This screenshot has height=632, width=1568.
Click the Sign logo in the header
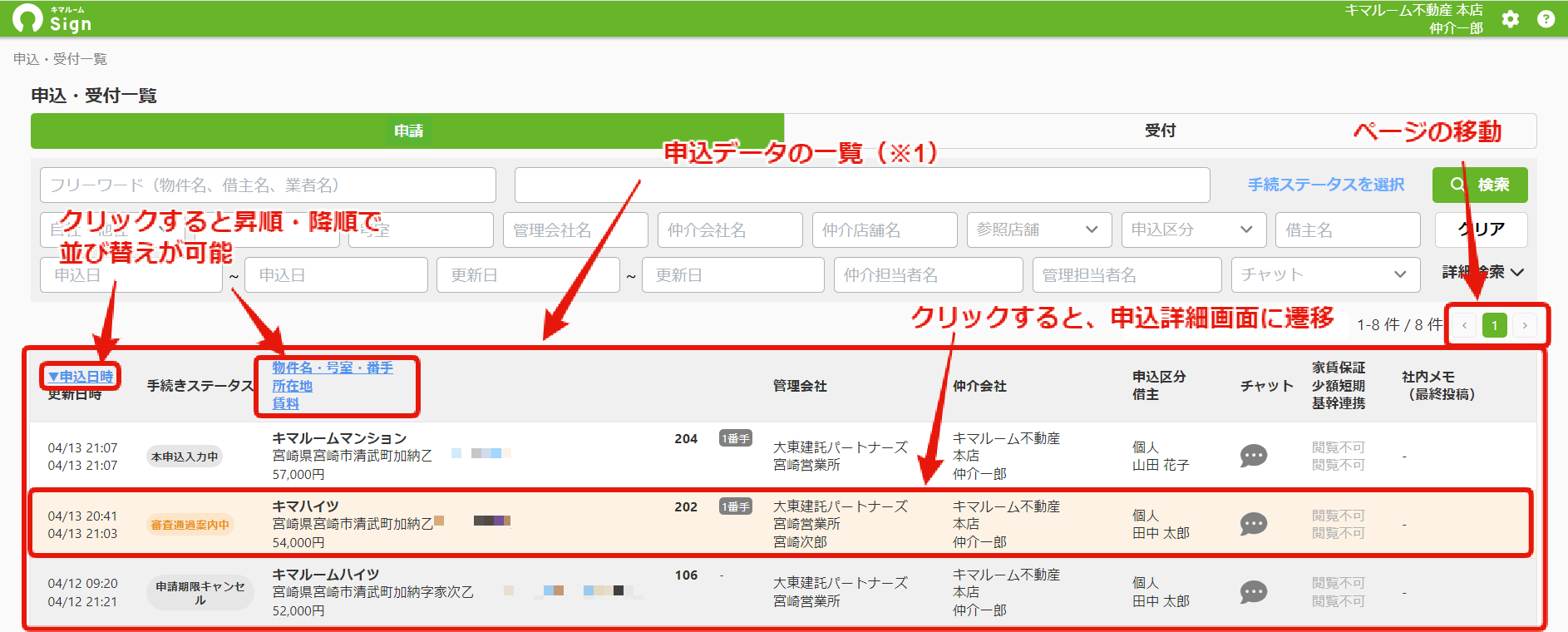pyautogui.click(x=52, y=18)
